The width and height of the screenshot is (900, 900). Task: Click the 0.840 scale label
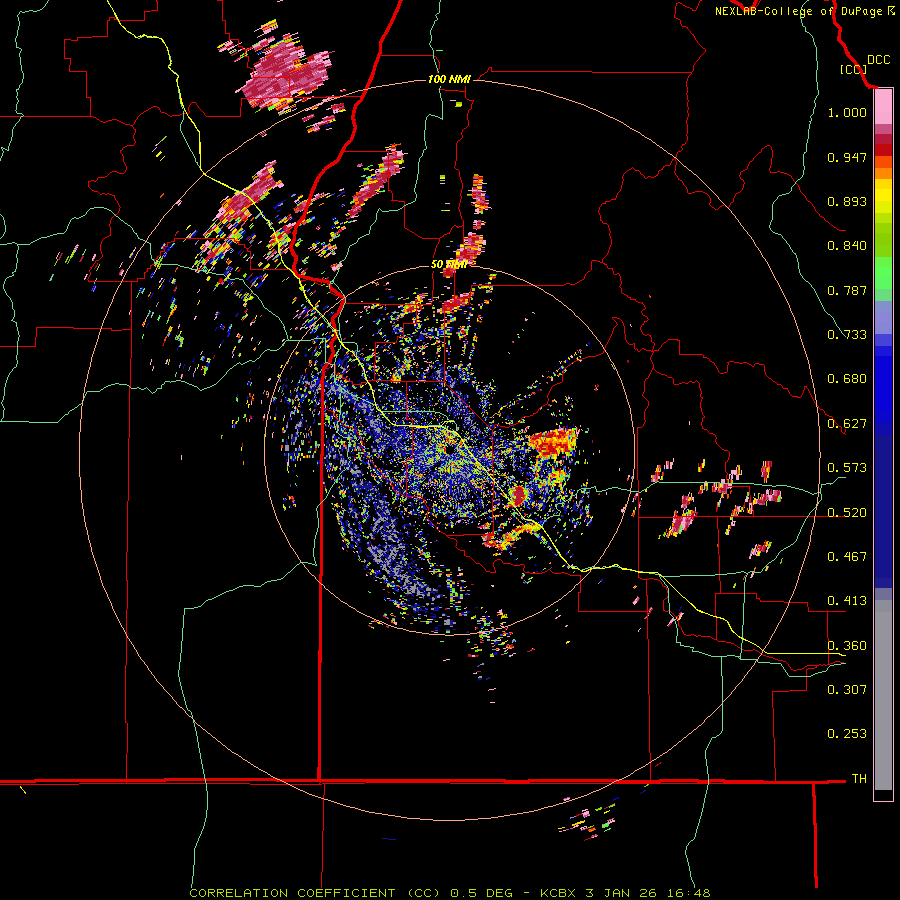click(847, 246)
